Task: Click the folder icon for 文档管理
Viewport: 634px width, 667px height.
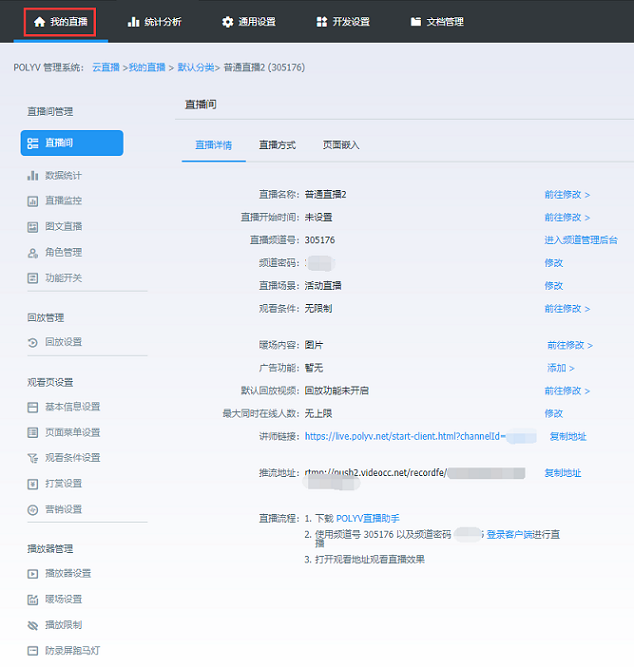Action: 416,21
